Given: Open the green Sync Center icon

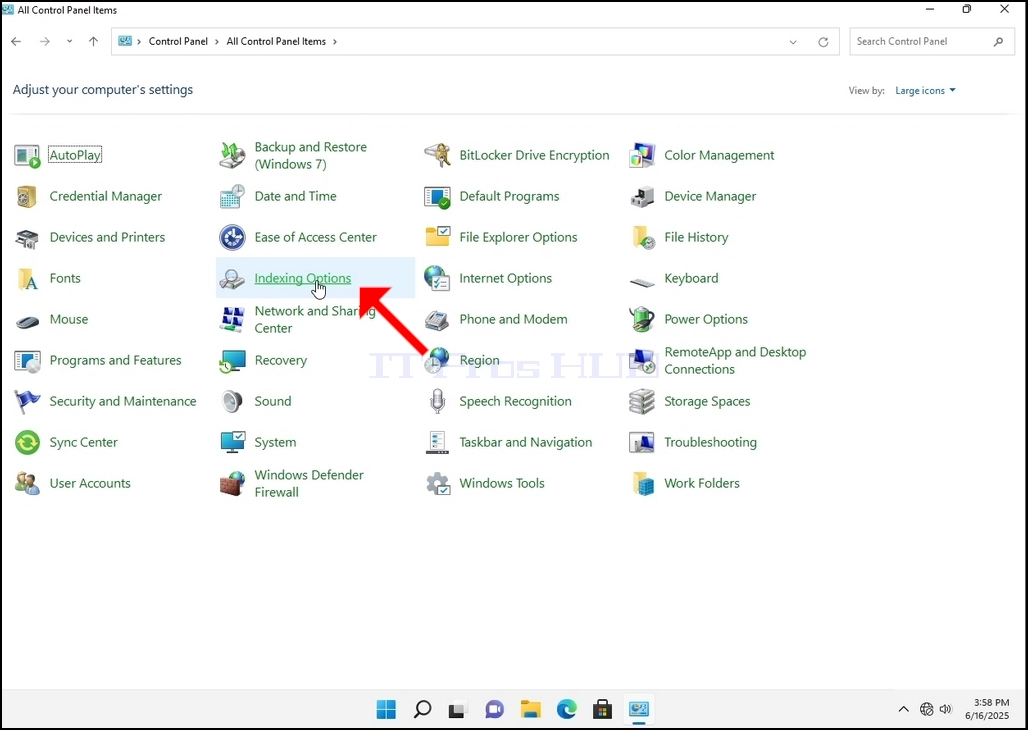Looking at the screenshot, I should point(27,442).
